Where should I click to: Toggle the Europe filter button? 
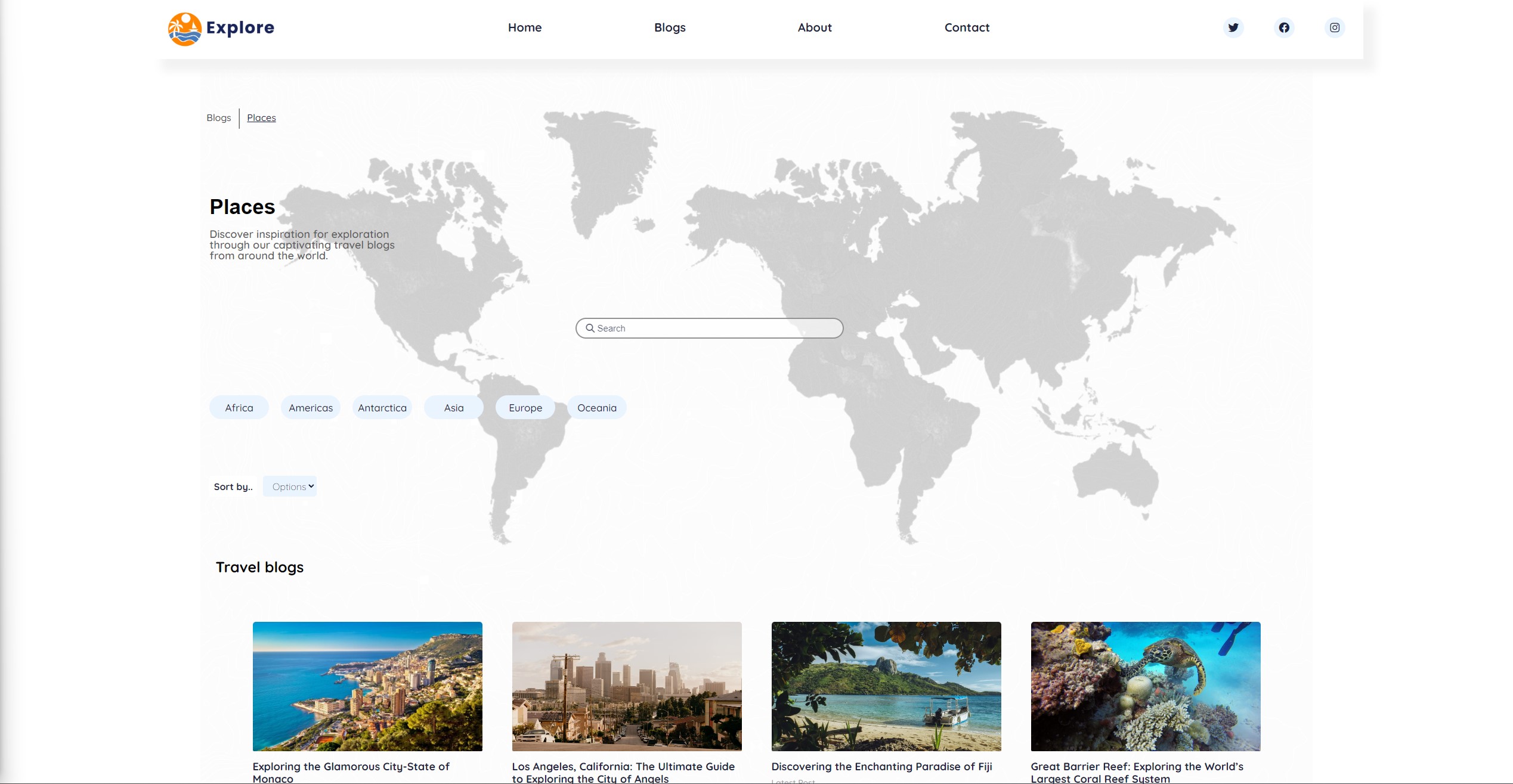click(525, 407)
